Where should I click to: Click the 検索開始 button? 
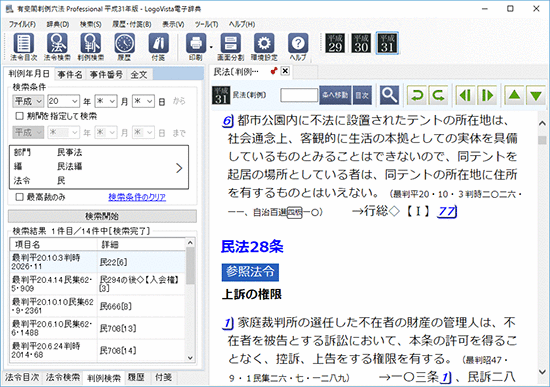click(x=102, y=216)
